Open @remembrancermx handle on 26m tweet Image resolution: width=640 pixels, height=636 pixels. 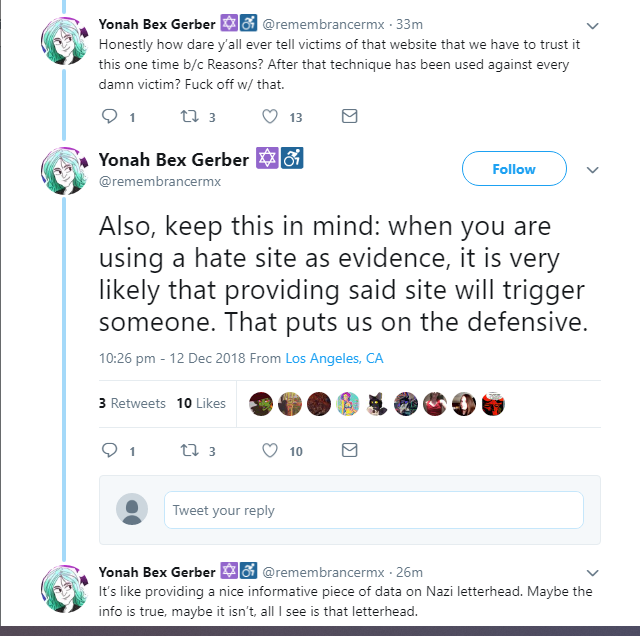[x=323, y=572]
